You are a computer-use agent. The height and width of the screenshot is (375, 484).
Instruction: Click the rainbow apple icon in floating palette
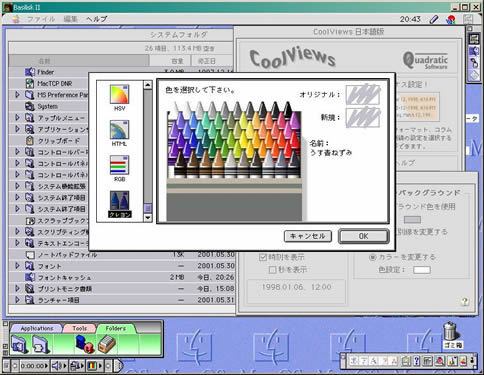coord(463,361)
